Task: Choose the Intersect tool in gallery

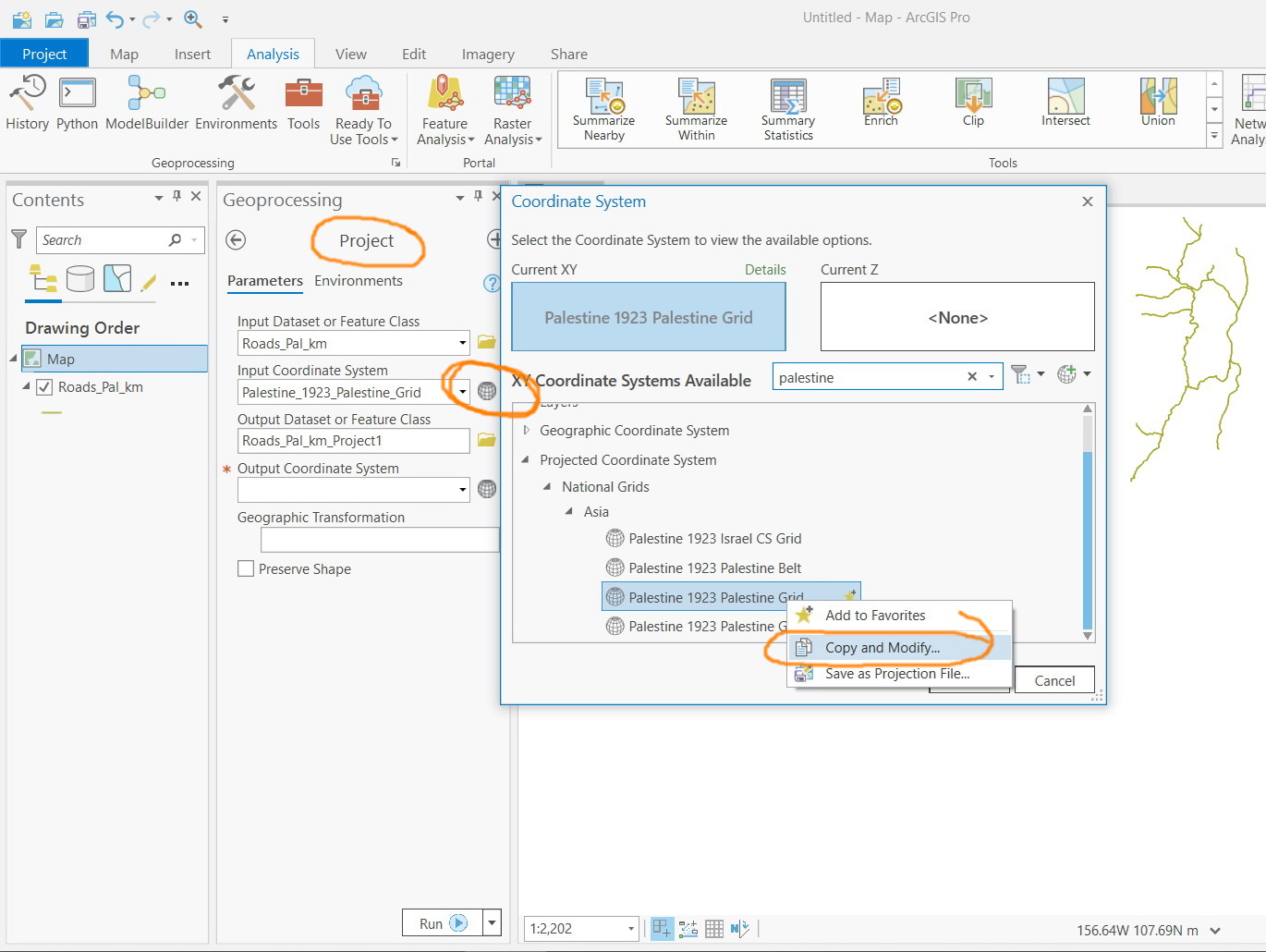Action: click(x=1065, y=103)
